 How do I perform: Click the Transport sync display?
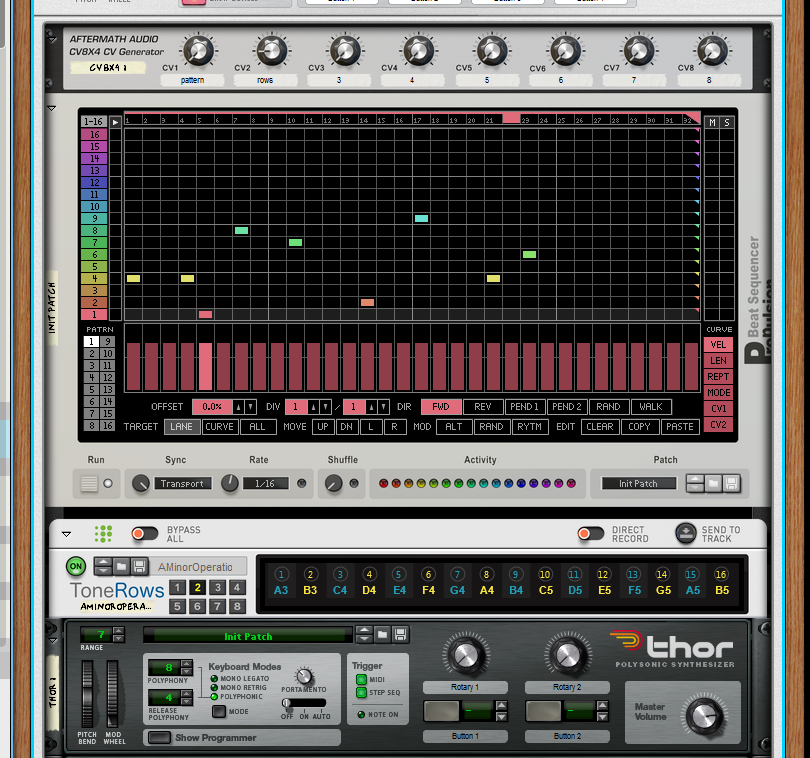[182, 484]
